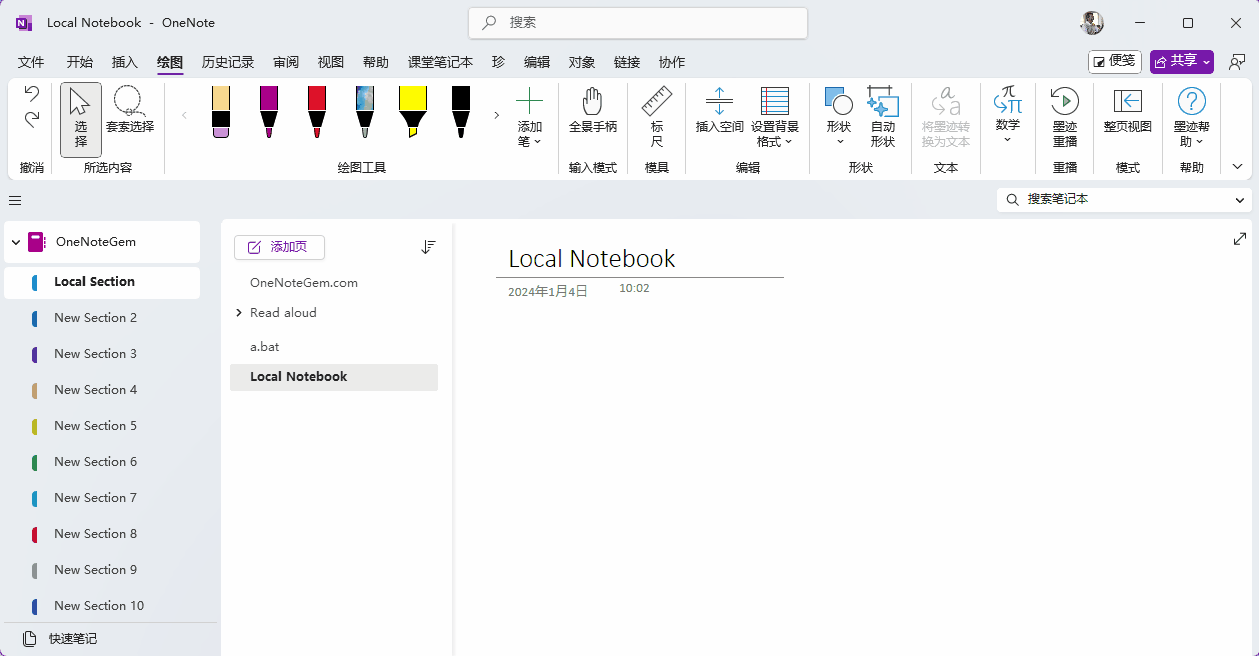Select the galaxy-pattern pen
Screen dimensions: 1259x656
tap(365, 111)
